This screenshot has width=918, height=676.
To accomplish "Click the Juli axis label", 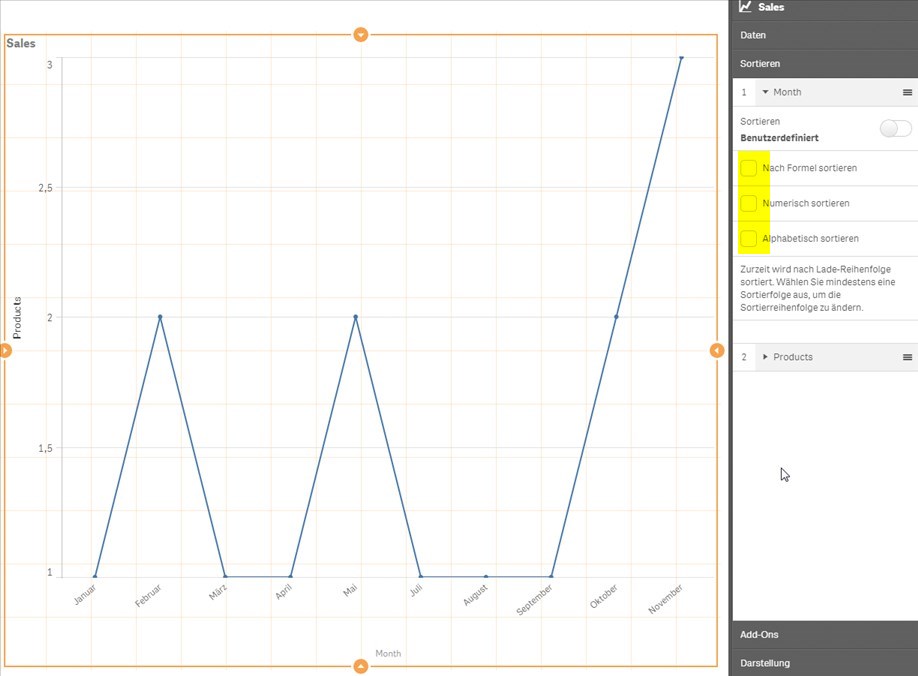I will coord(416,591).
